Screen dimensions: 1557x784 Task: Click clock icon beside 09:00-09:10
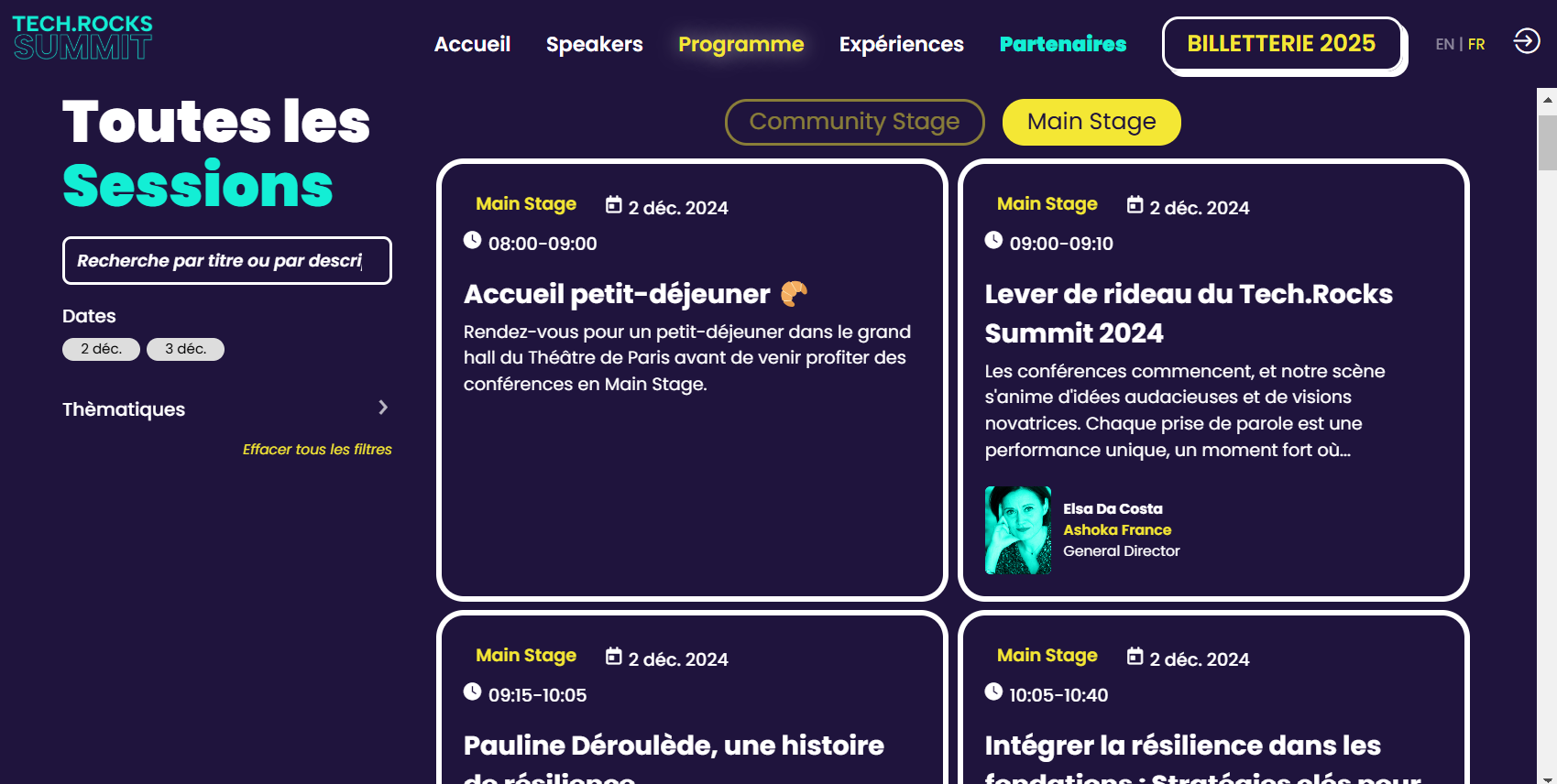point(993,240)
